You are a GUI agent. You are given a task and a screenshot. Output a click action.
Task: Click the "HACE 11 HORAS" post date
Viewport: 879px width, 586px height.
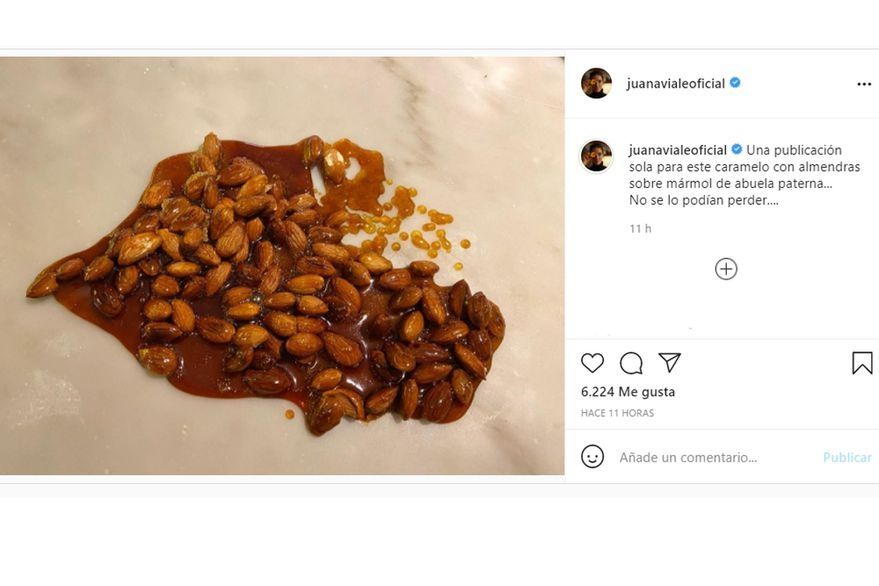coord(617,413)
